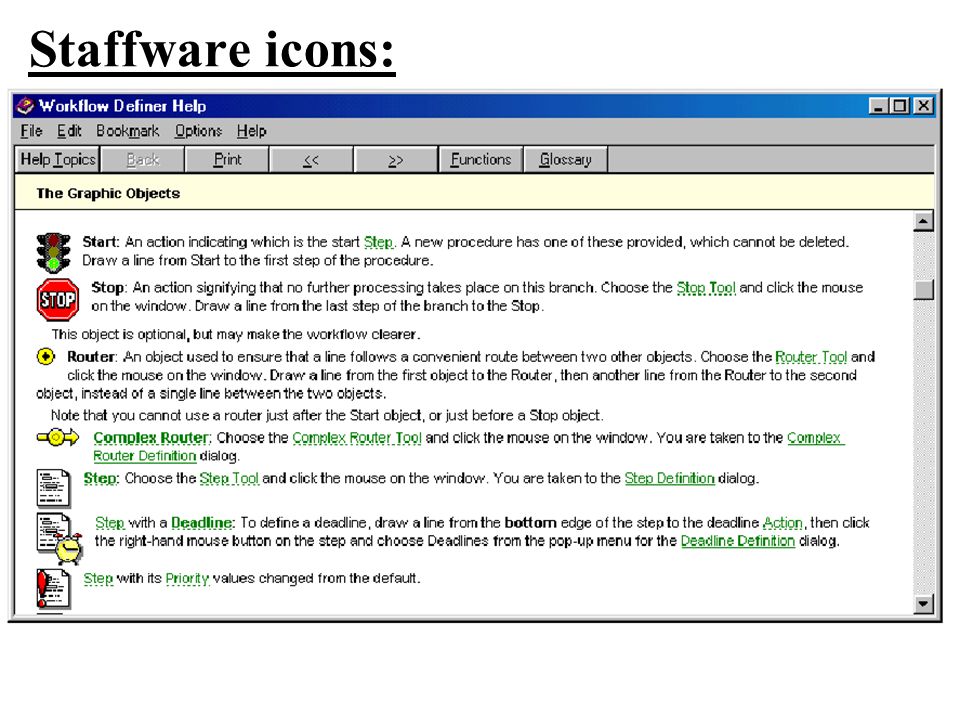
Task: Minimize the Workflow Definer Help window
Action: 879,106
